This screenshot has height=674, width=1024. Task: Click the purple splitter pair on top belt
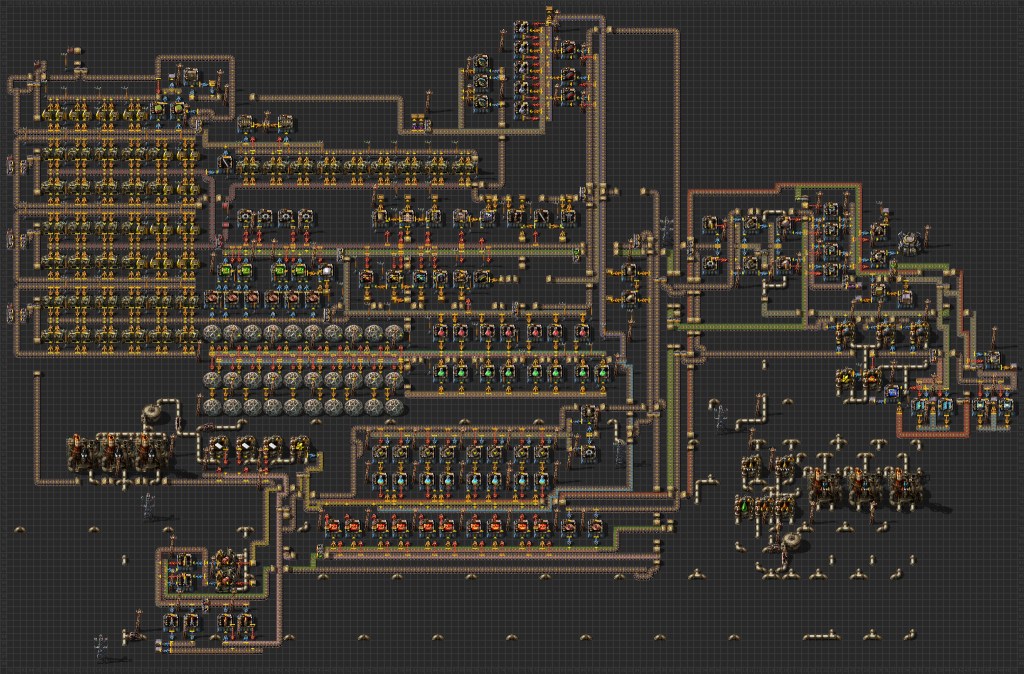(x=419, y=121)
